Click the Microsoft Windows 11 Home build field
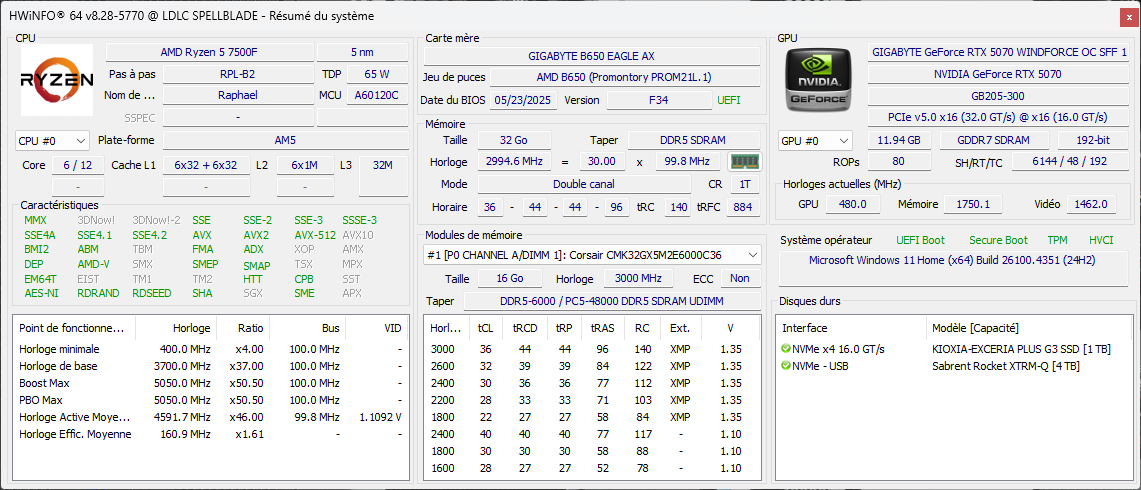The image size is (1141, 490). (x=953, y=268)
